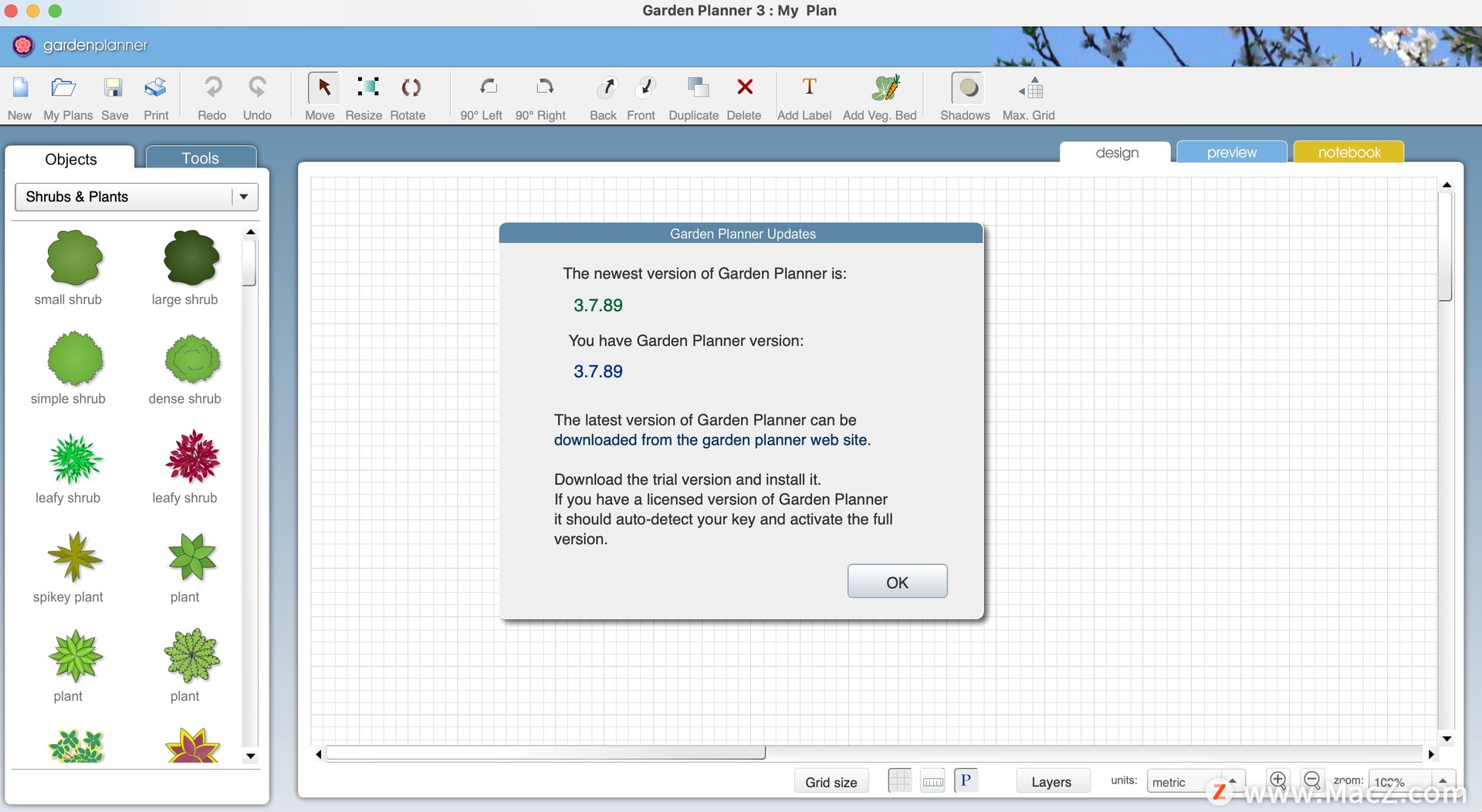Pick the green leafy shrub object
Screen dimensions: 1482x812
tap(75, 458)
